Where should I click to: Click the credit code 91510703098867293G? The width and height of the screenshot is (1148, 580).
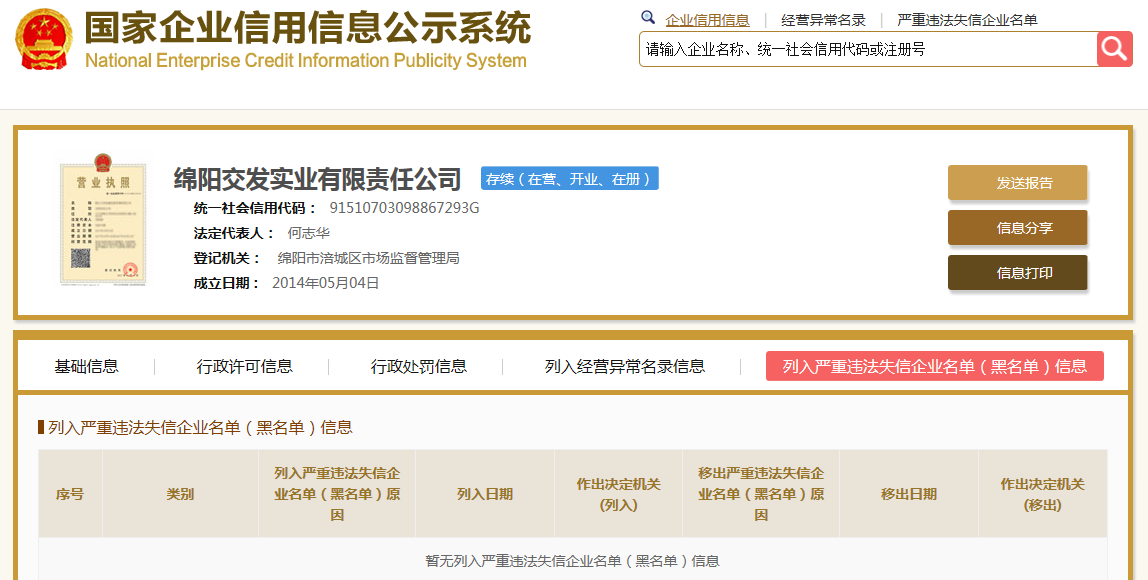pos(404,208)
